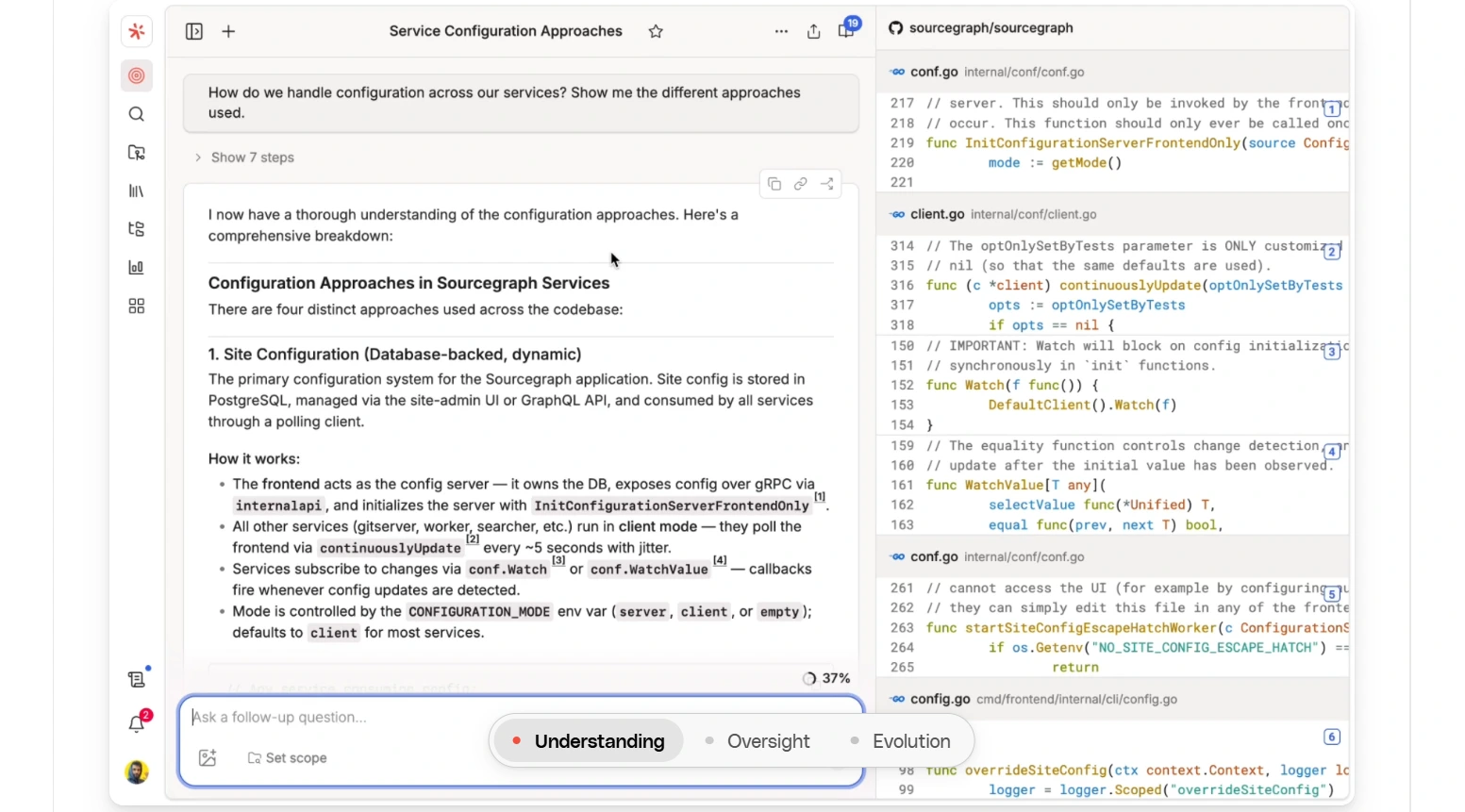Image resolution: width=1465 pixels, height=812 pixels.
Task: Click the internalapi inline code
Action: tap(279, 505)
